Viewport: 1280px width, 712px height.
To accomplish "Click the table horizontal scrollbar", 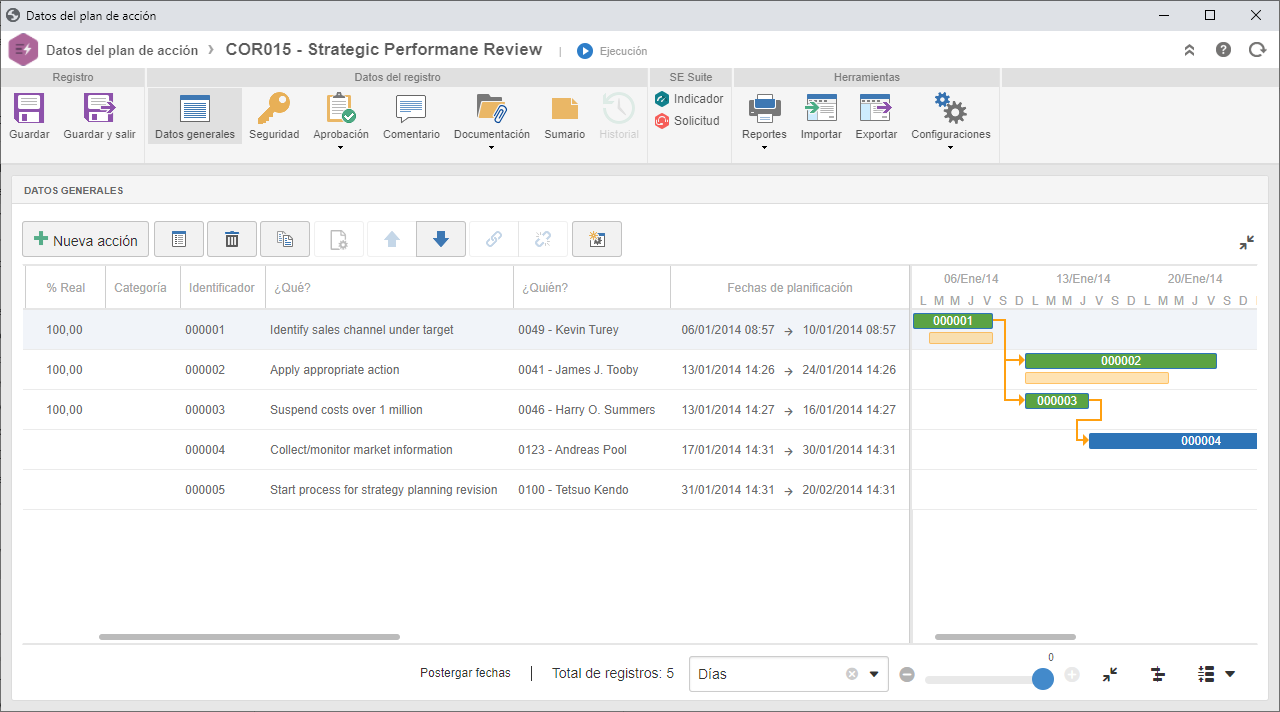I will 249,636.
